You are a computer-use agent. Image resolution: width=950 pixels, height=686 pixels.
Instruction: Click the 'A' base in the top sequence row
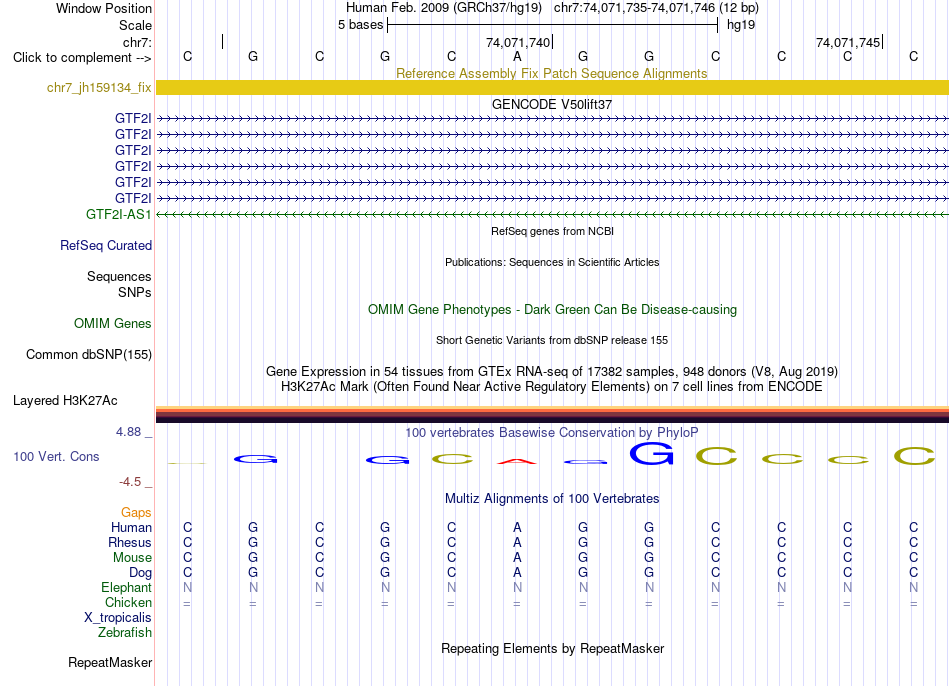(517, 56)
